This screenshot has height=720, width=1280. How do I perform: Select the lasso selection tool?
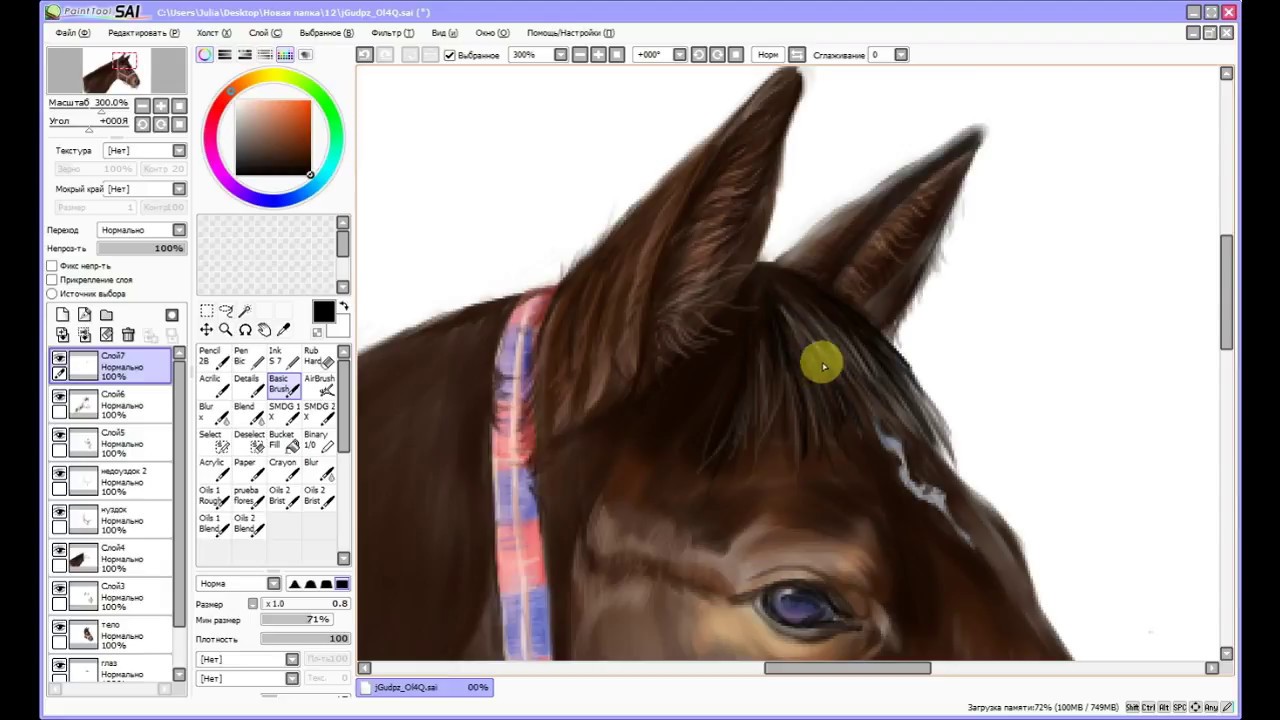pyautogui.click(x=225, y=311)
